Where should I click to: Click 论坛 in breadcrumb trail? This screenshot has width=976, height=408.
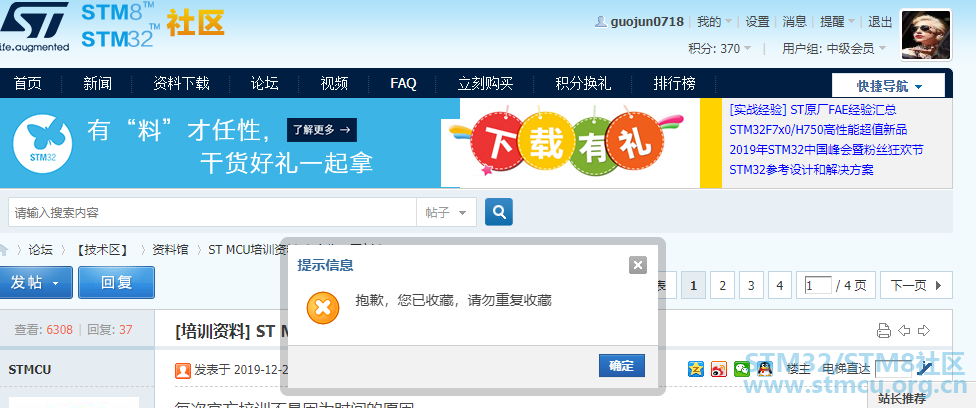40,250
